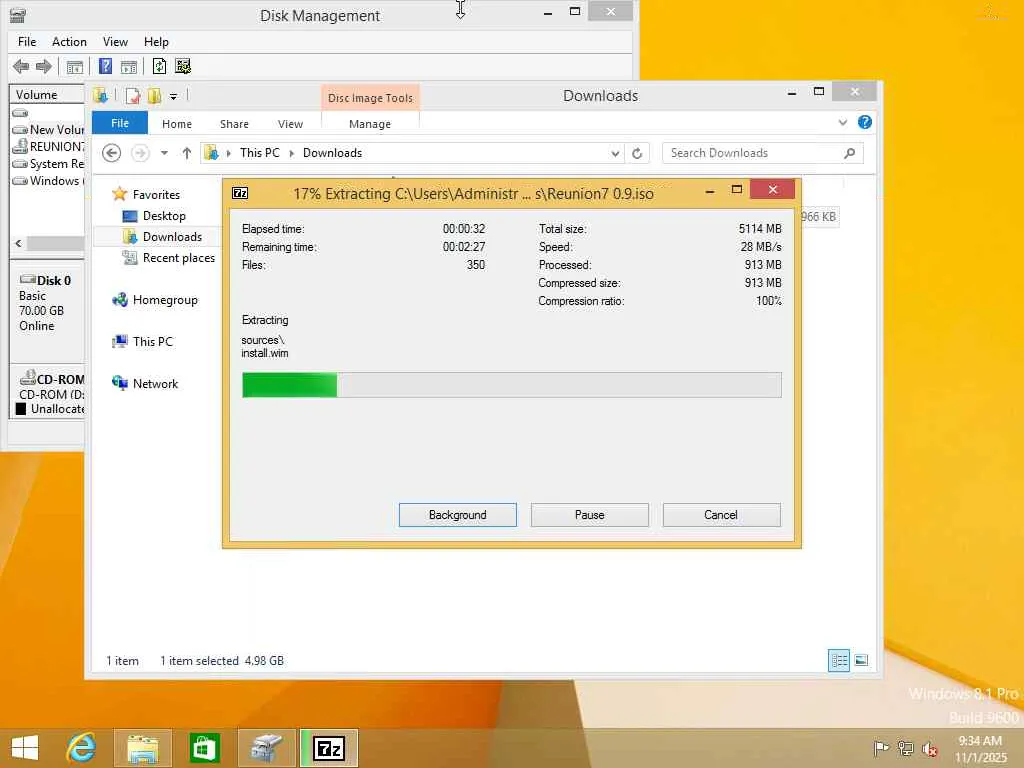The width and height of the screenshot is (1024, 768).
Task: Switch to Disk Management via taskbar icon
Action: click(x=266, y=748)
